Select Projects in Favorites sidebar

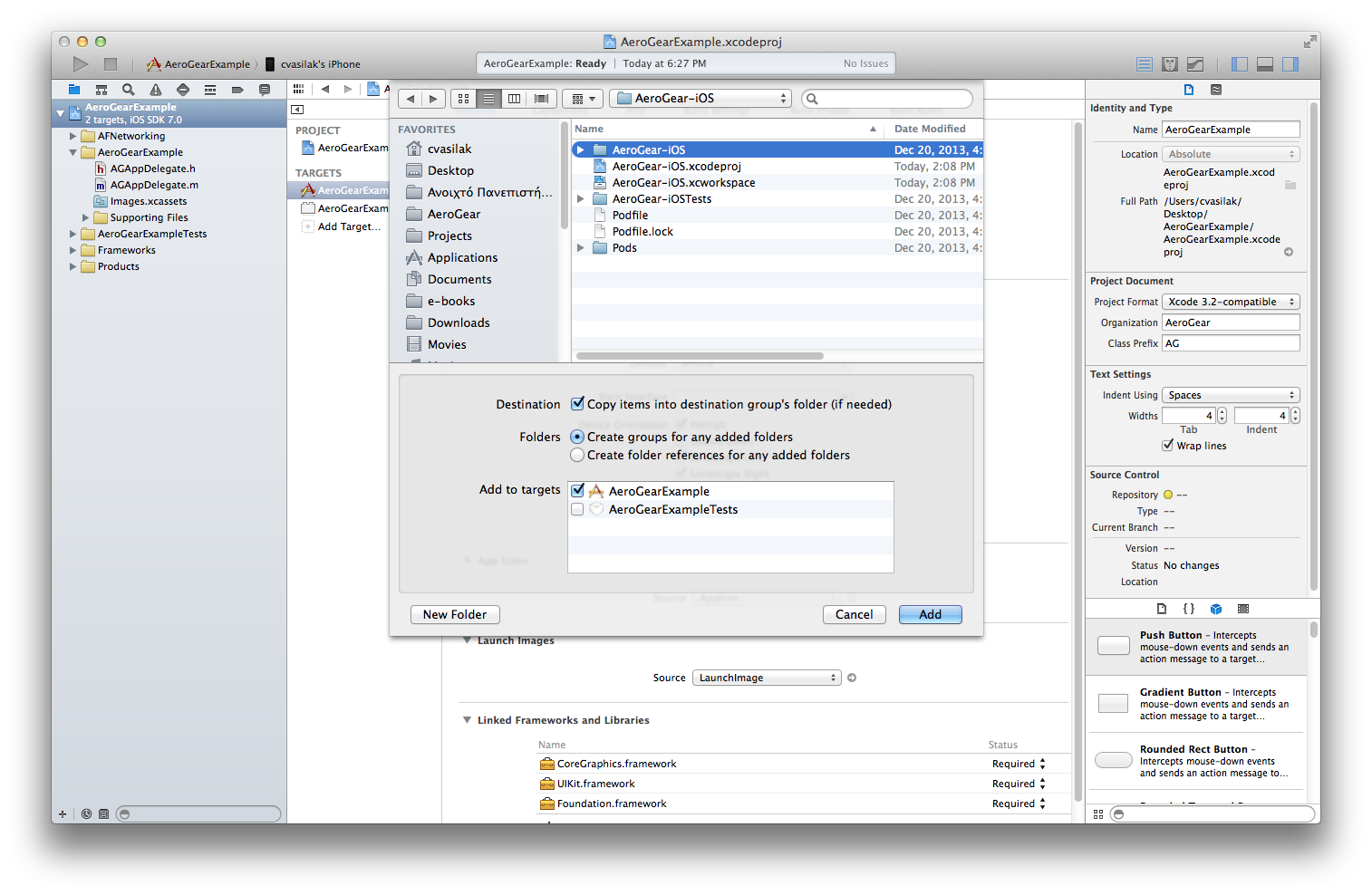[x=449, y=236]
